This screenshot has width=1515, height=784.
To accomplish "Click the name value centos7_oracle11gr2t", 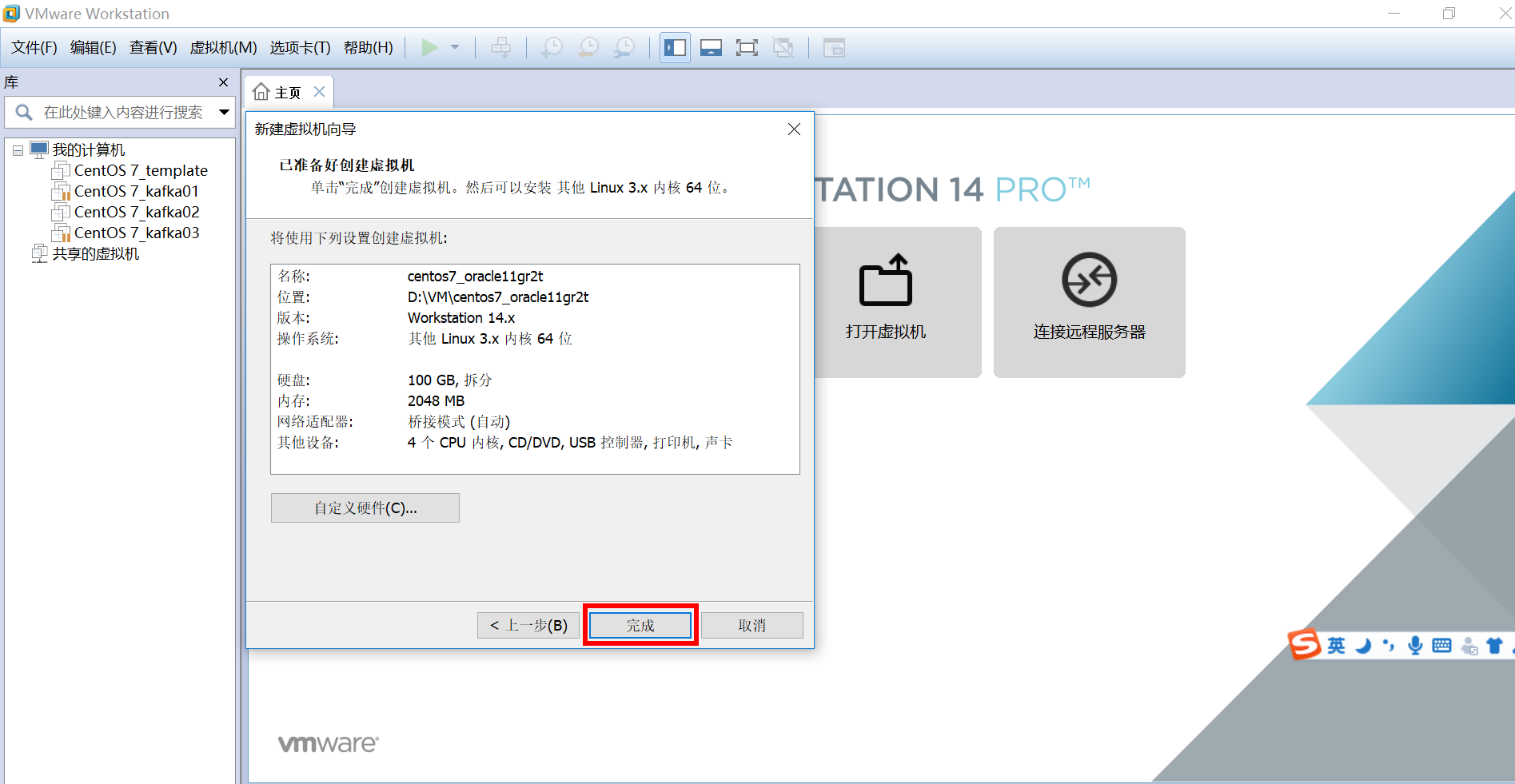I will click(x=475, y=277).
